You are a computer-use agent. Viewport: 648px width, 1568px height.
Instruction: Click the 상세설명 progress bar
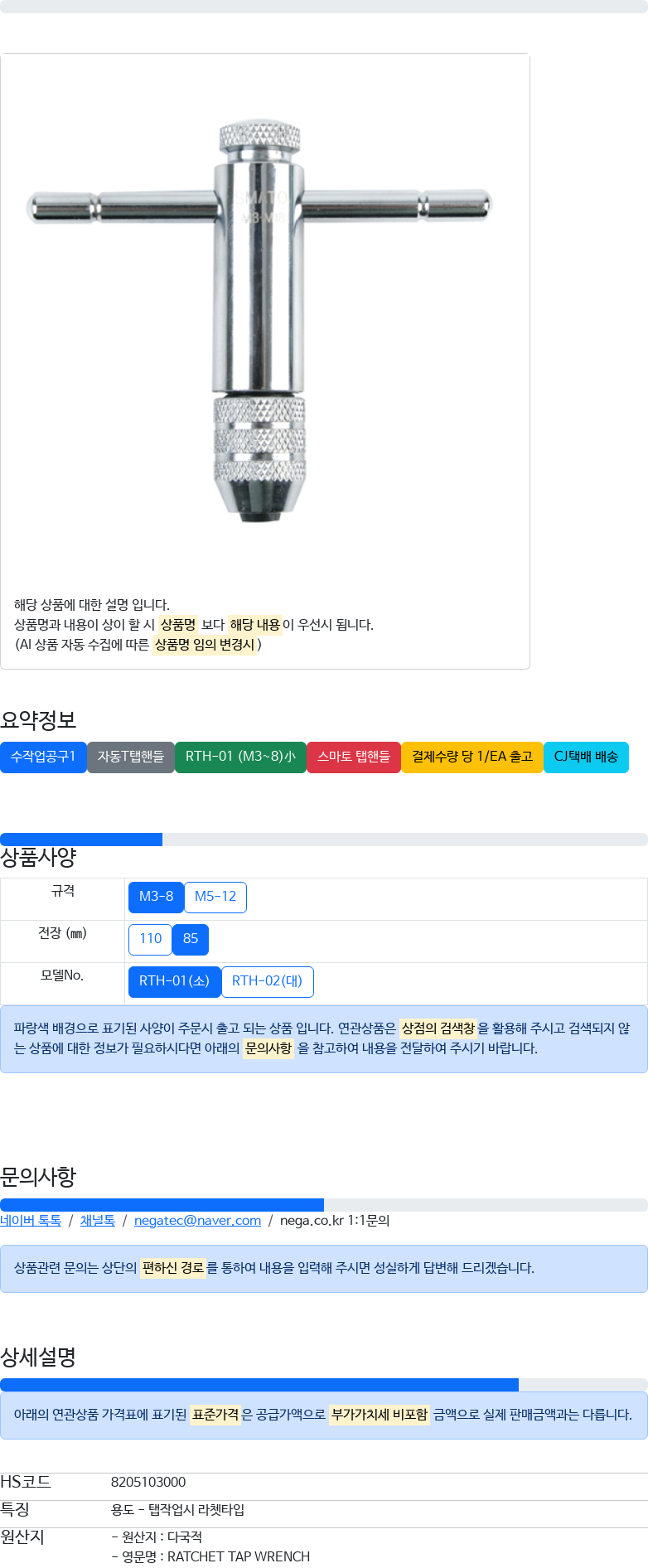click(324, 1385)
